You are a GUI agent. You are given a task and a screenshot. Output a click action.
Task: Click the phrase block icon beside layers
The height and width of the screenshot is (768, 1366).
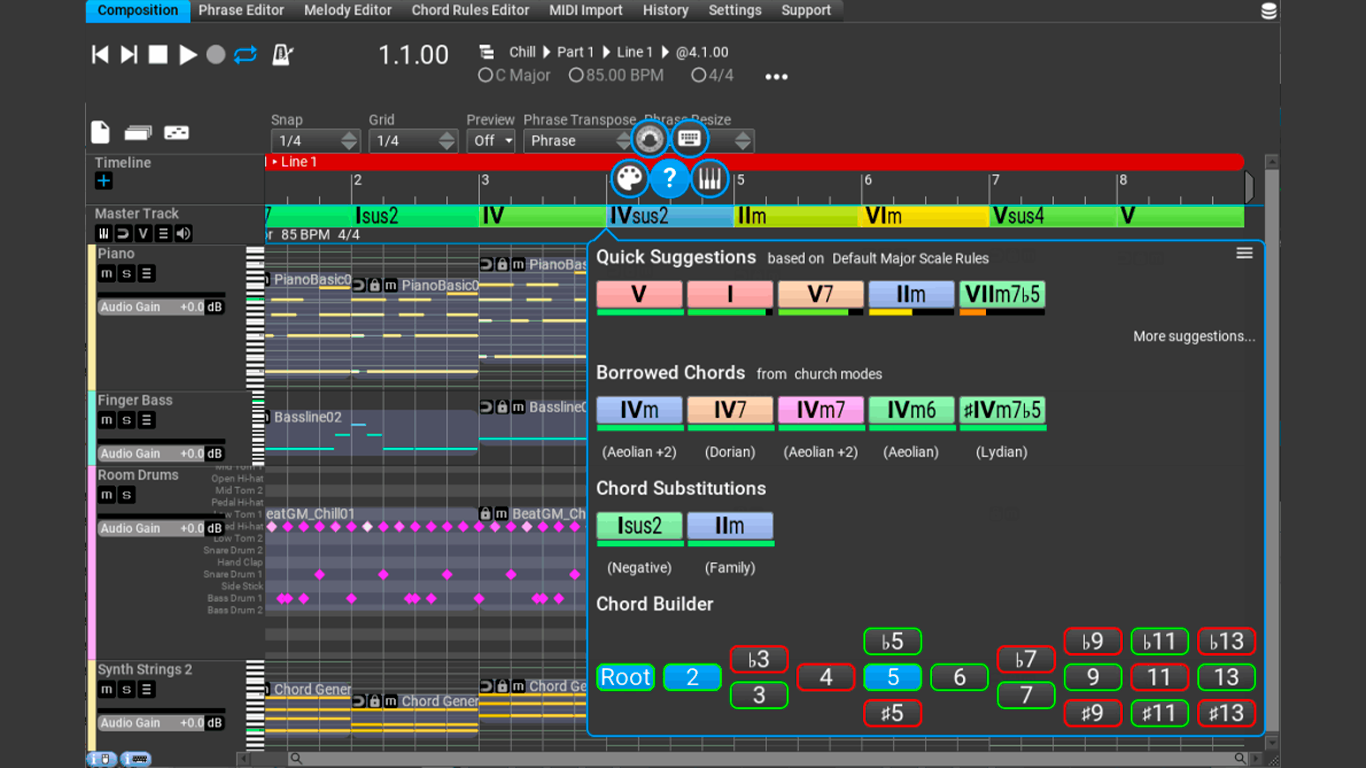coord(176,132)
